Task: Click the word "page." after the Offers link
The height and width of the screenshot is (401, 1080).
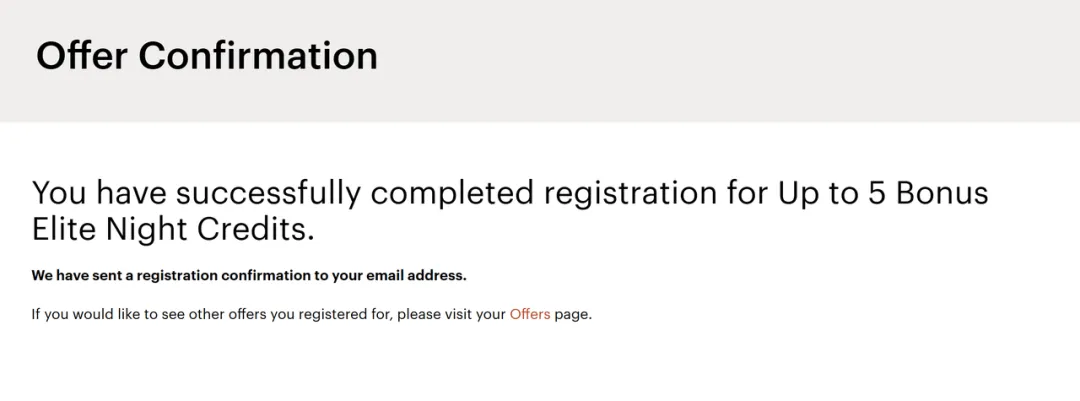Action: 573,314
